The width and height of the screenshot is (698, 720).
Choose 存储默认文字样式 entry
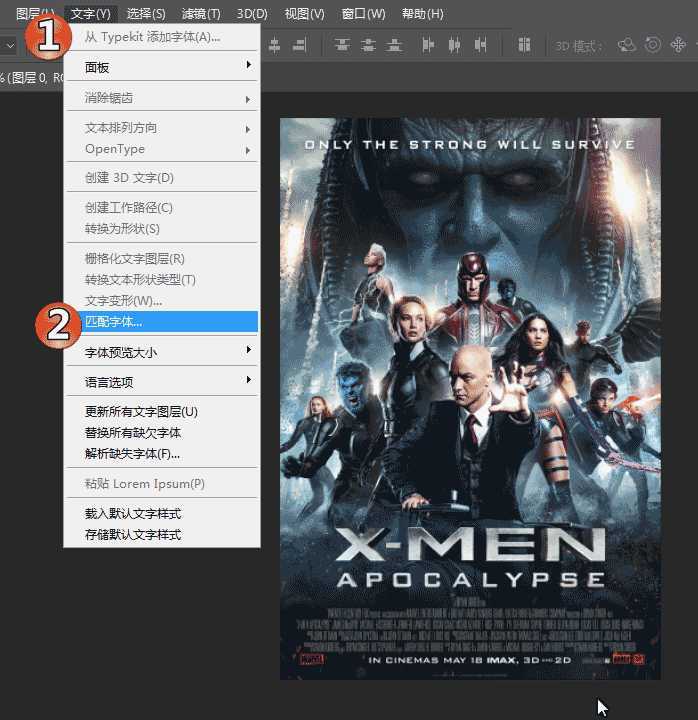coord(161,535)
